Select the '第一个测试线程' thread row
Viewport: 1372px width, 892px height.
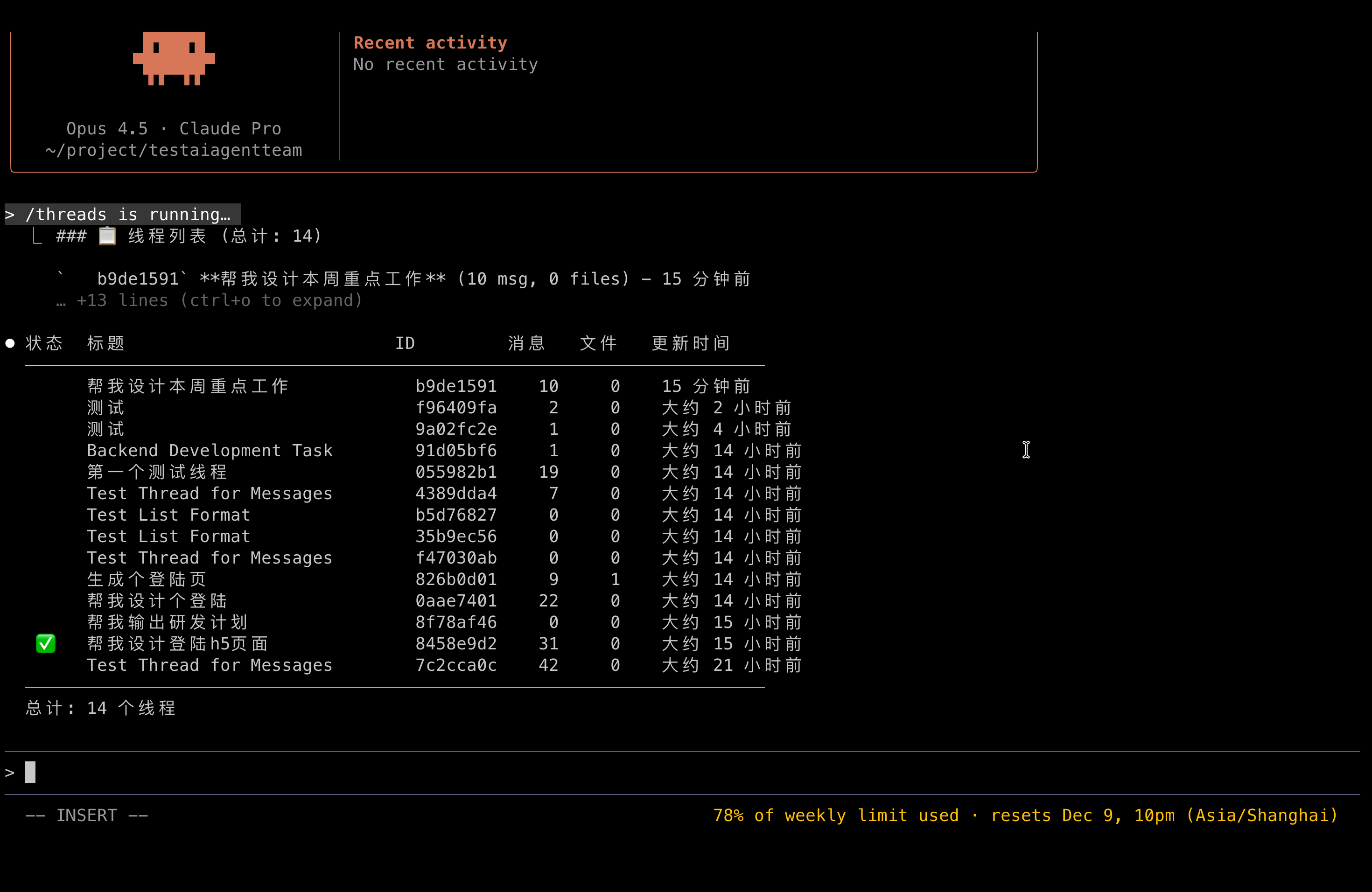coord(157,472)
